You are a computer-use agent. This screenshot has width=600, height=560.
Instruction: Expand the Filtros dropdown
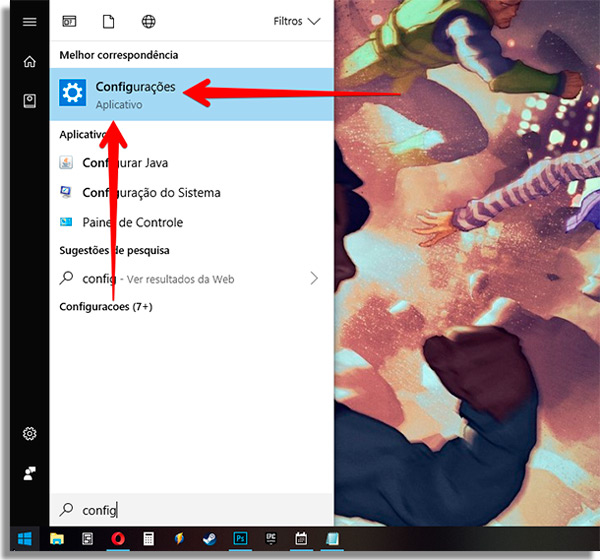click(x=297, y=21)
